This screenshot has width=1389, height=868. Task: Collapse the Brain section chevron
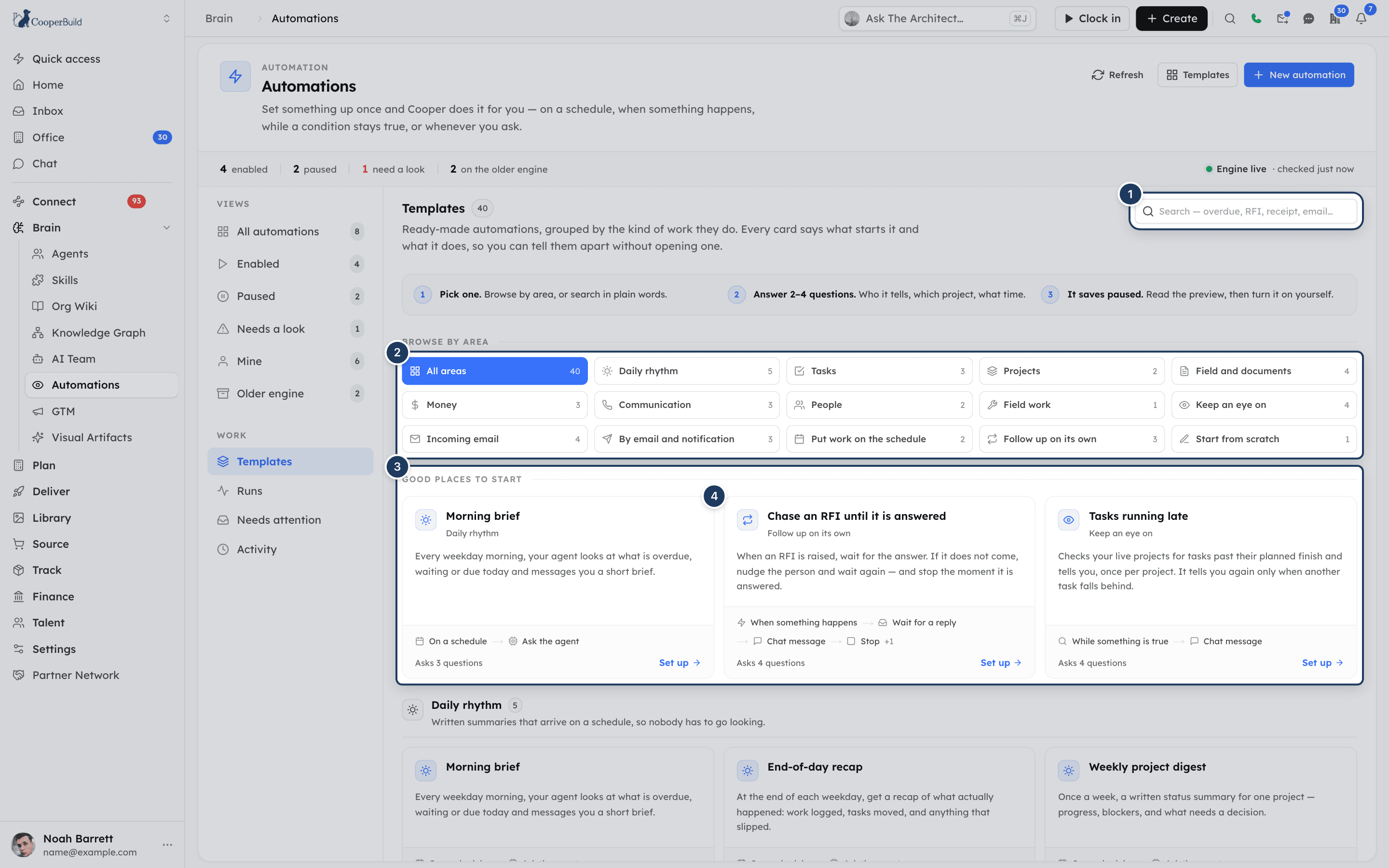pyautogui.click(x=166, y=227)
